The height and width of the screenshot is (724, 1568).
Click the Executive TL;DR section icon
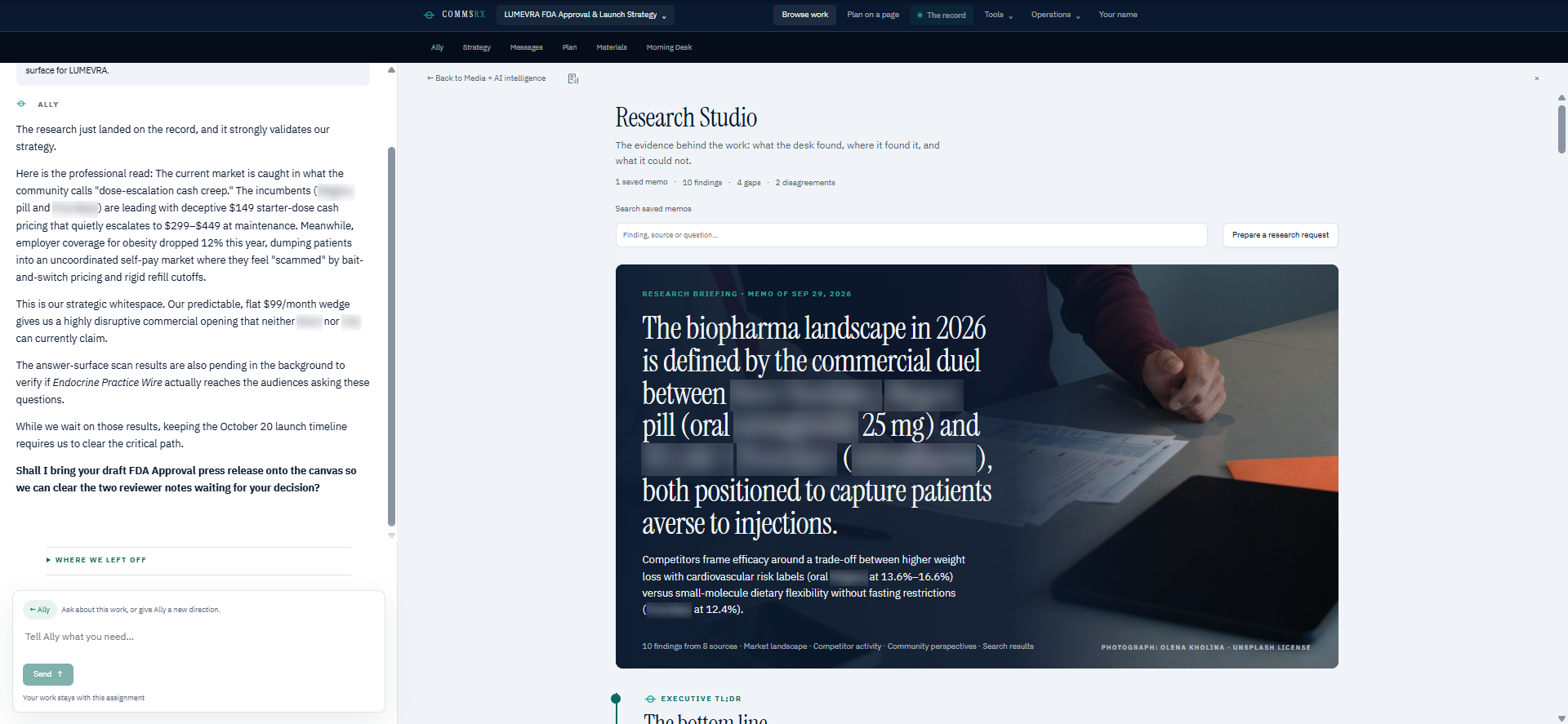click(650, 699)
